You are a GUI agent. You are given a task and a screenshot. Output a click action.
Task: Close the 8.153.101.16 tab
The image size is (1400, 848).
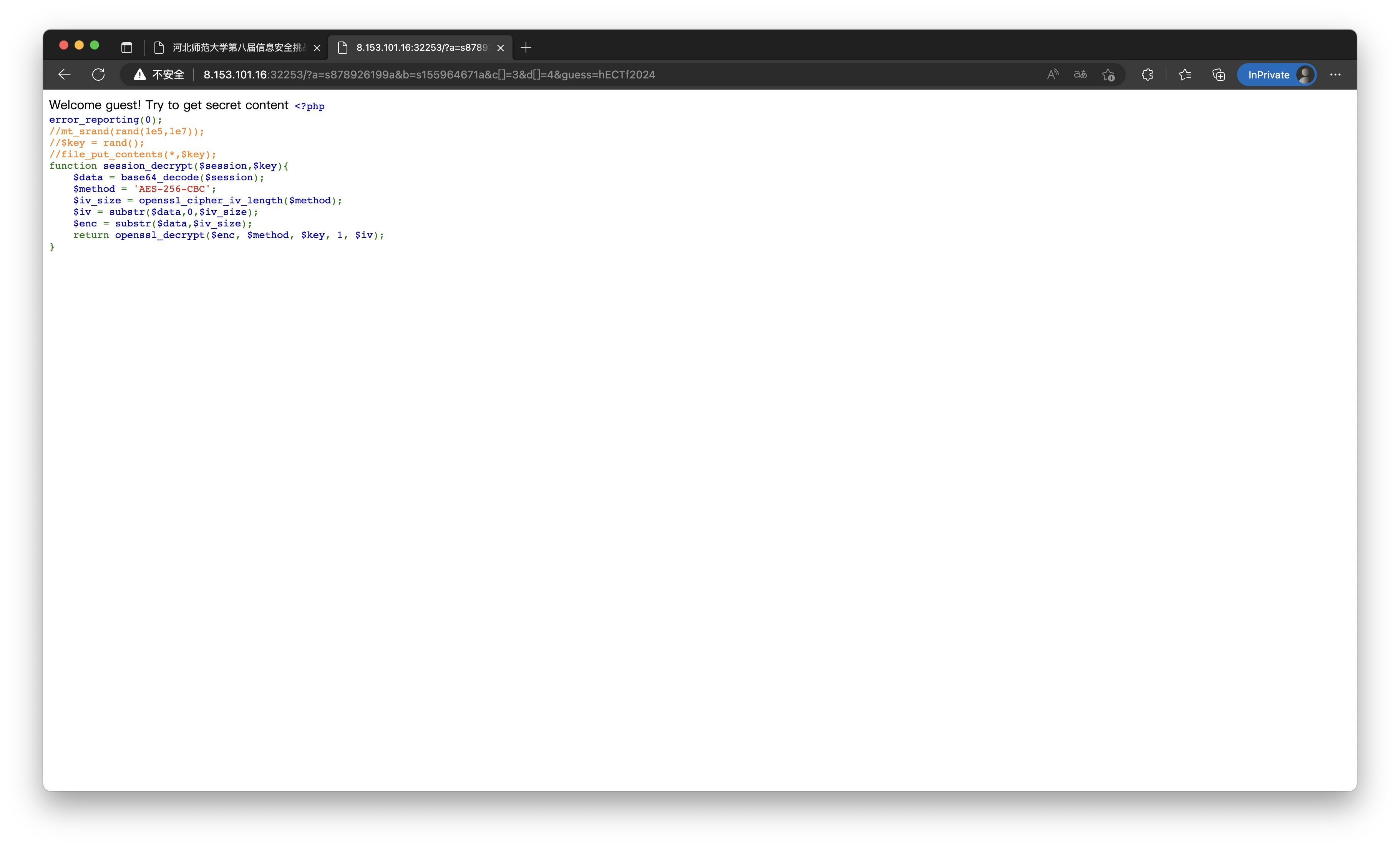coord(501,48)
